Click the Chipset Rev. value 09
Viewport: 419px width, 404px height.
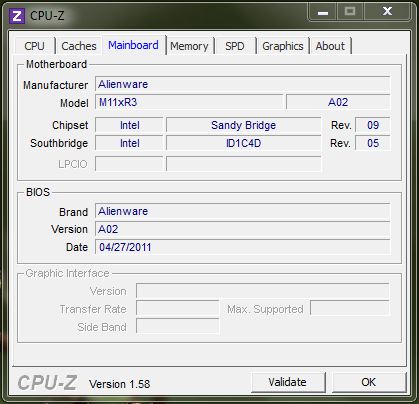tap(373, 125)
